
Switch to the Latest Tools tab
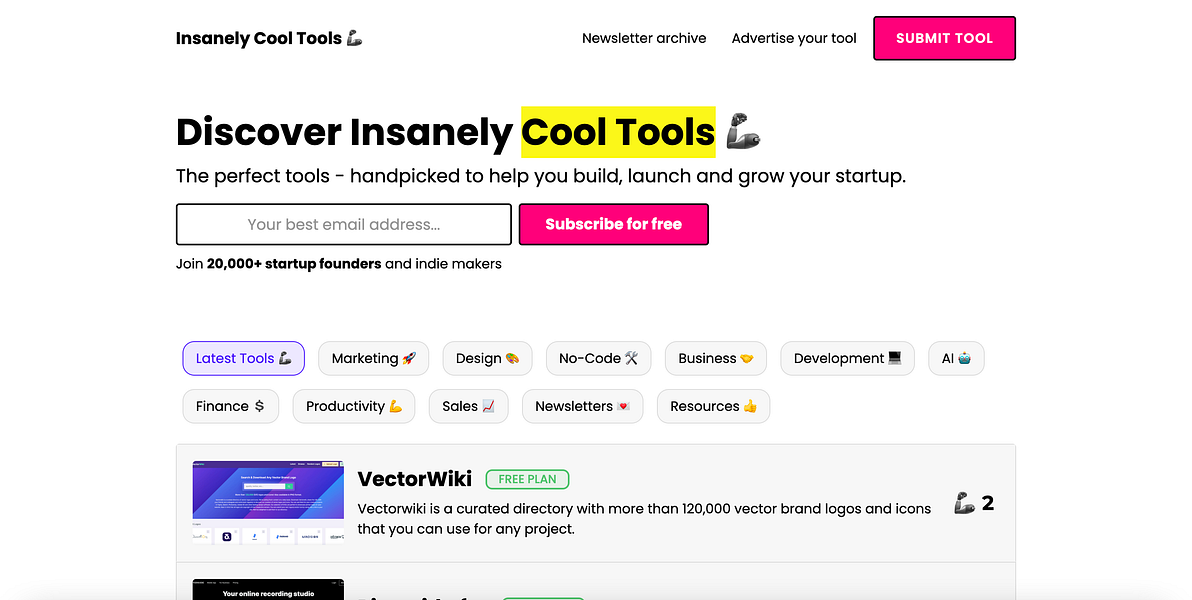[x=243, y=358]
